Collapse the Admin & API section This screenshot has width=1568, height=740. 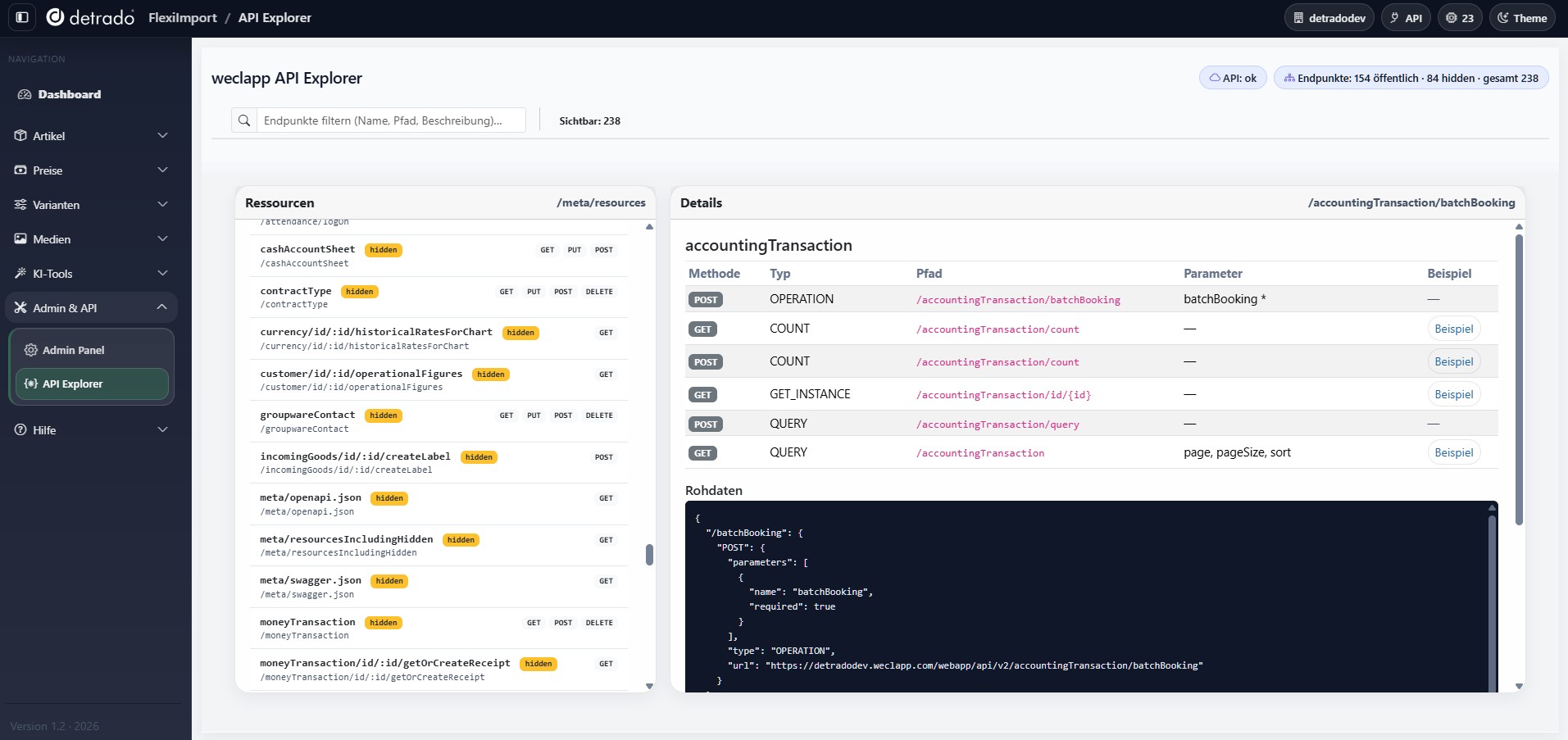coord(91,308)
